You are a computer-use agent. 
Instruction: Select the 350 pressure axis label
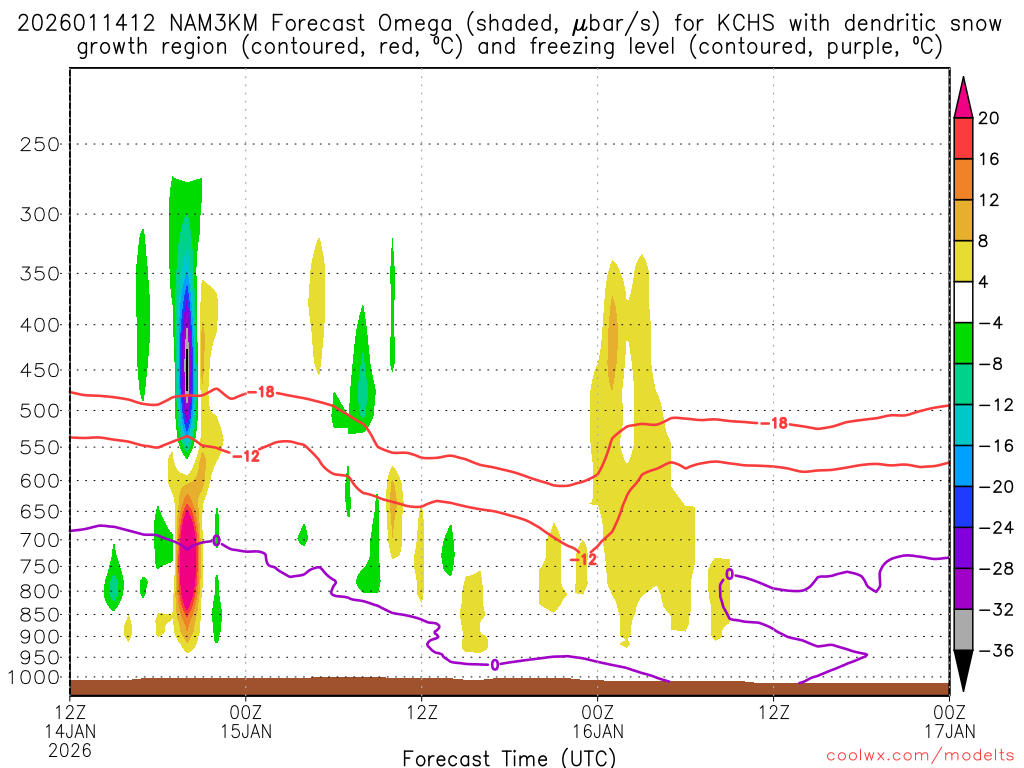(x=40, y=274)
